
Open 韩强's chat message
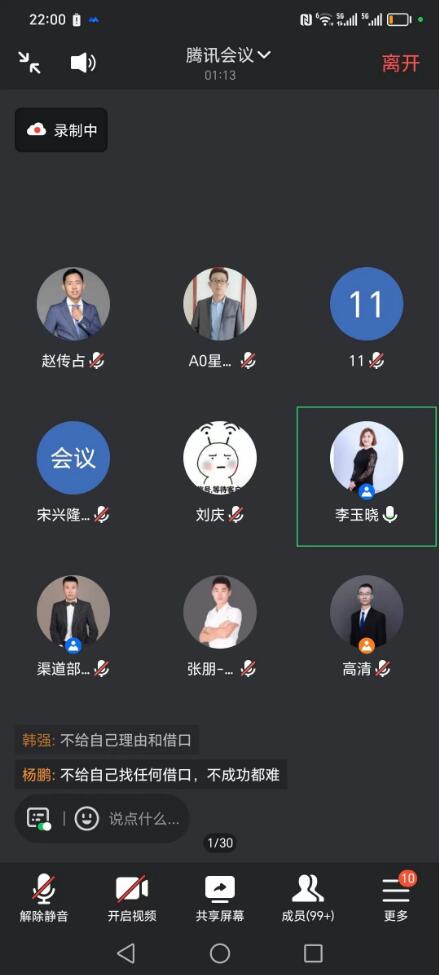(107, 740)
